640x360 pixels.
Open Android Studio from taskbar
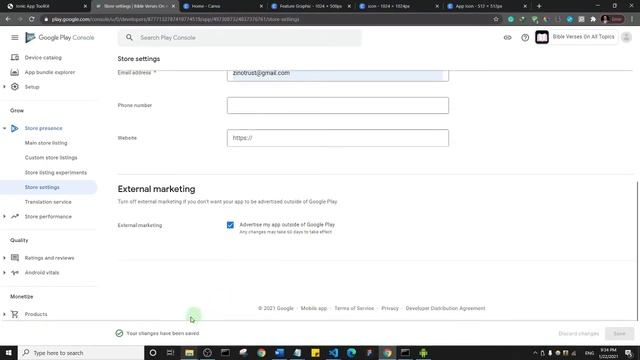coord(423,353)
